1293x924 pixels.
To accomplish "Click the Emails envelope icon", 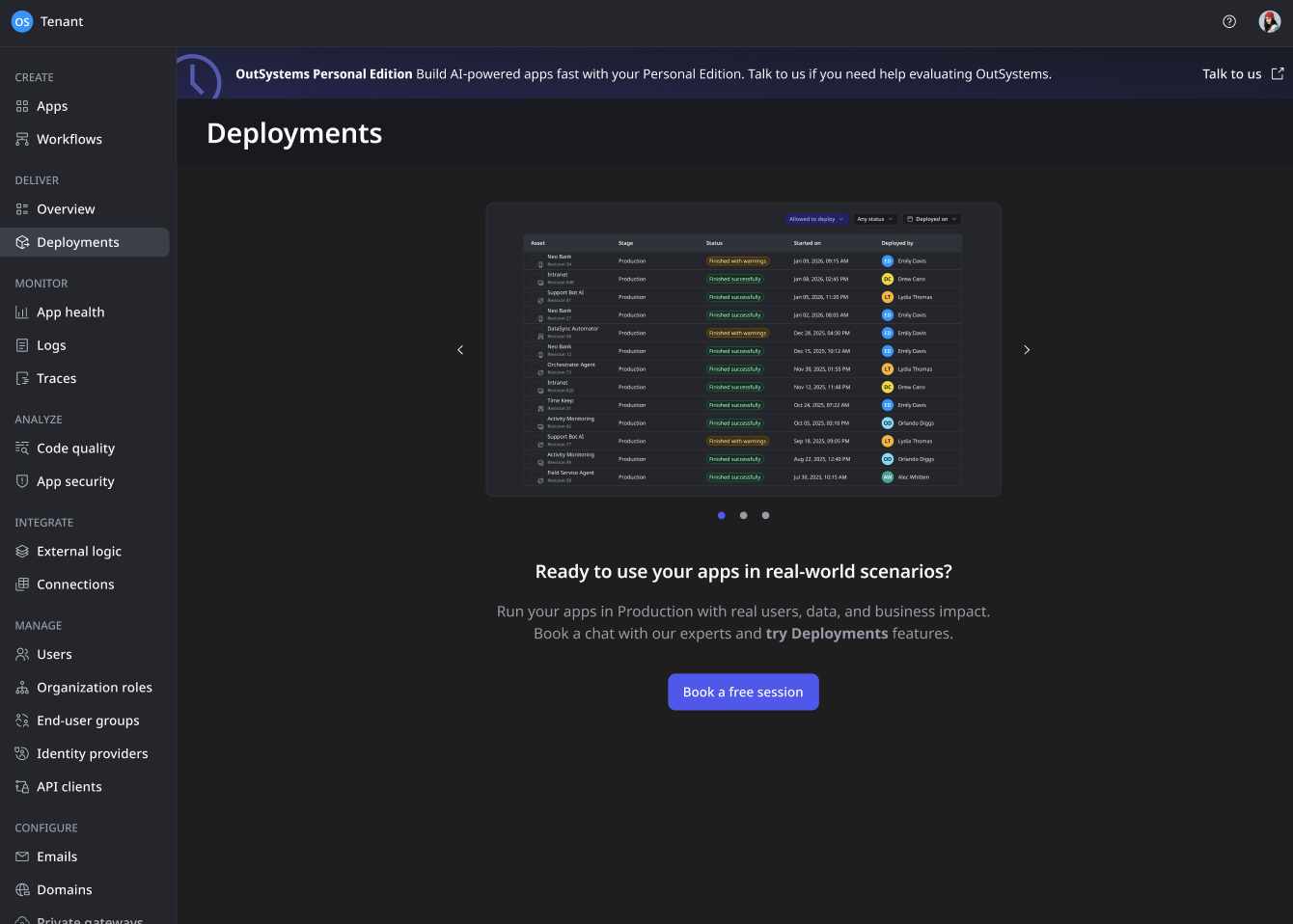I will tap(22, 856).
